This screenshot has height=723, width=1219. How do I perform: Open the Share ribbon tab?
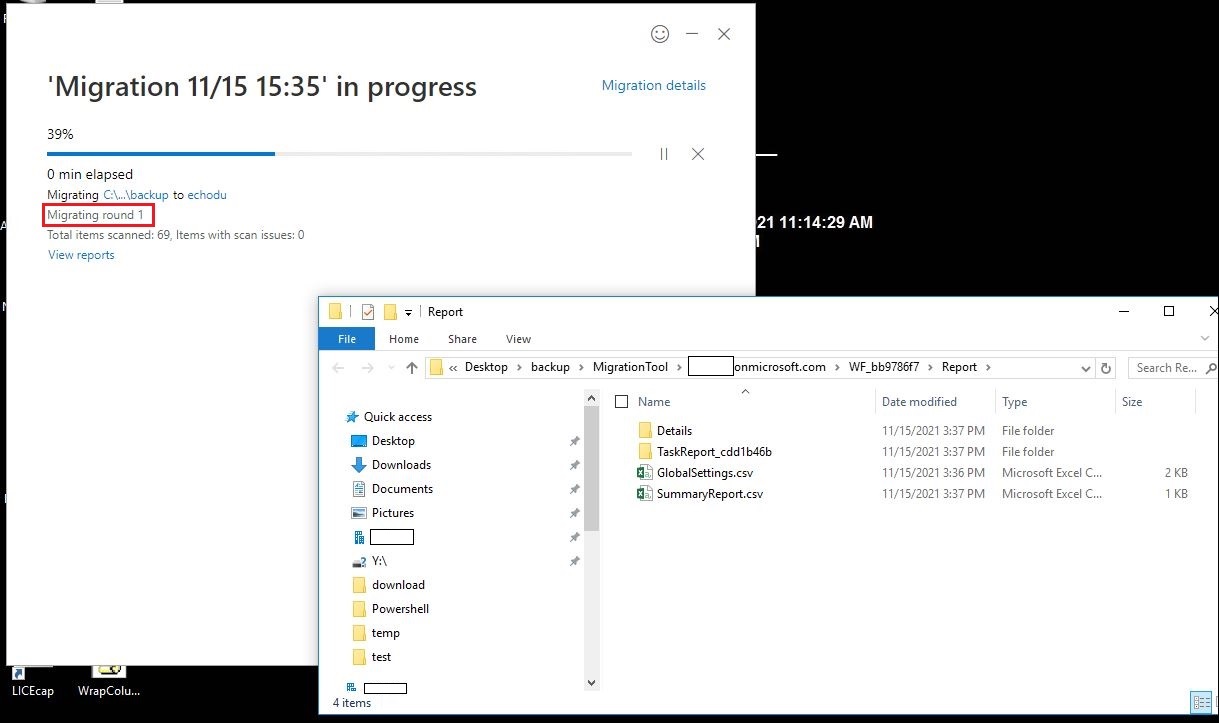point(461,339)
